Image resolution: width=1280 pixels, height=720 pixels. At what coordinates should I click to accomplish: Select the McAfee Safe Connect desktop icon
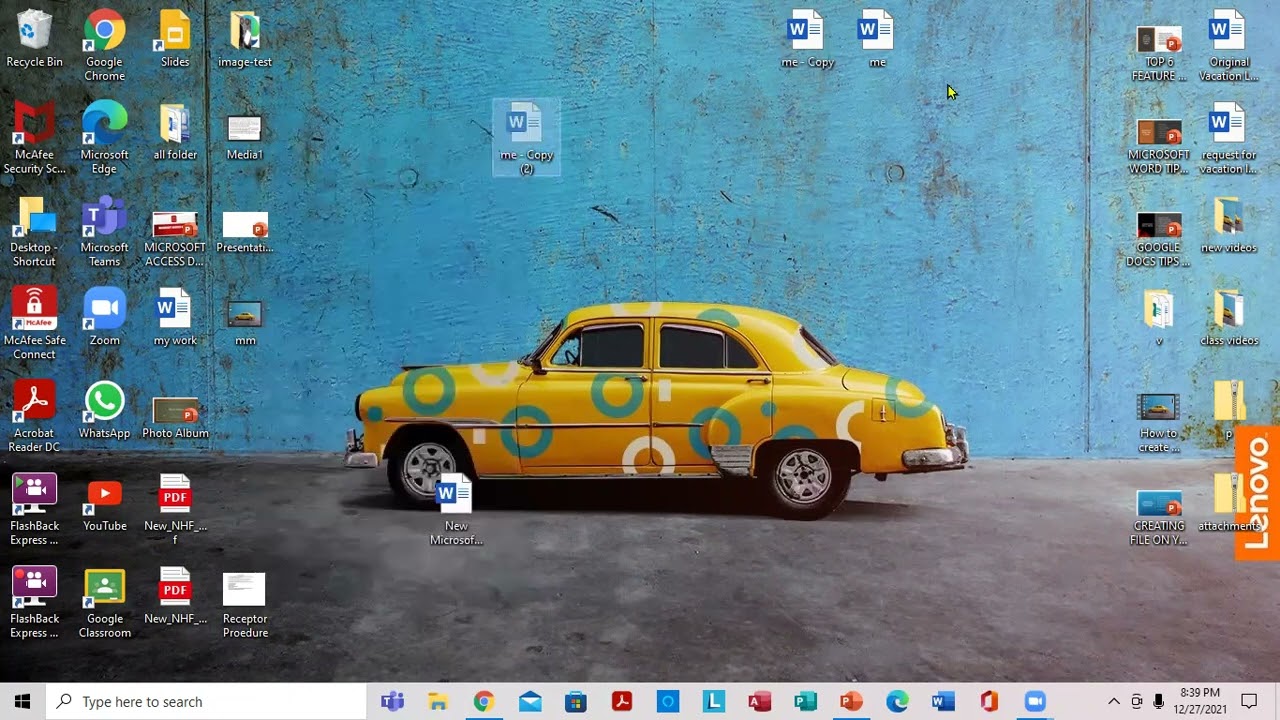34,324
